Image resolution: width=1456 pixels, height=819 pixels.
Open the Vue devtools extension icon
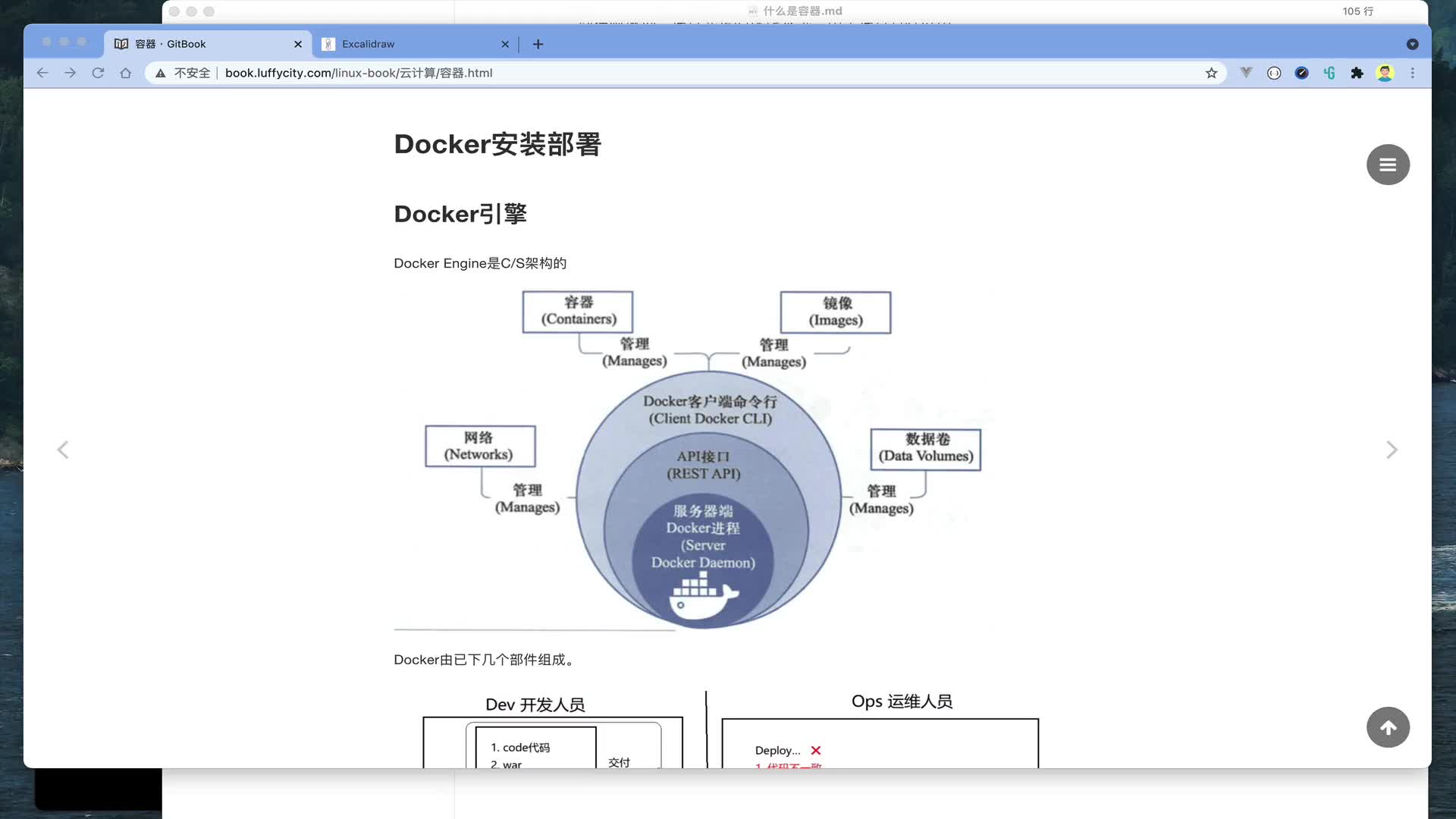point(1246,73)
